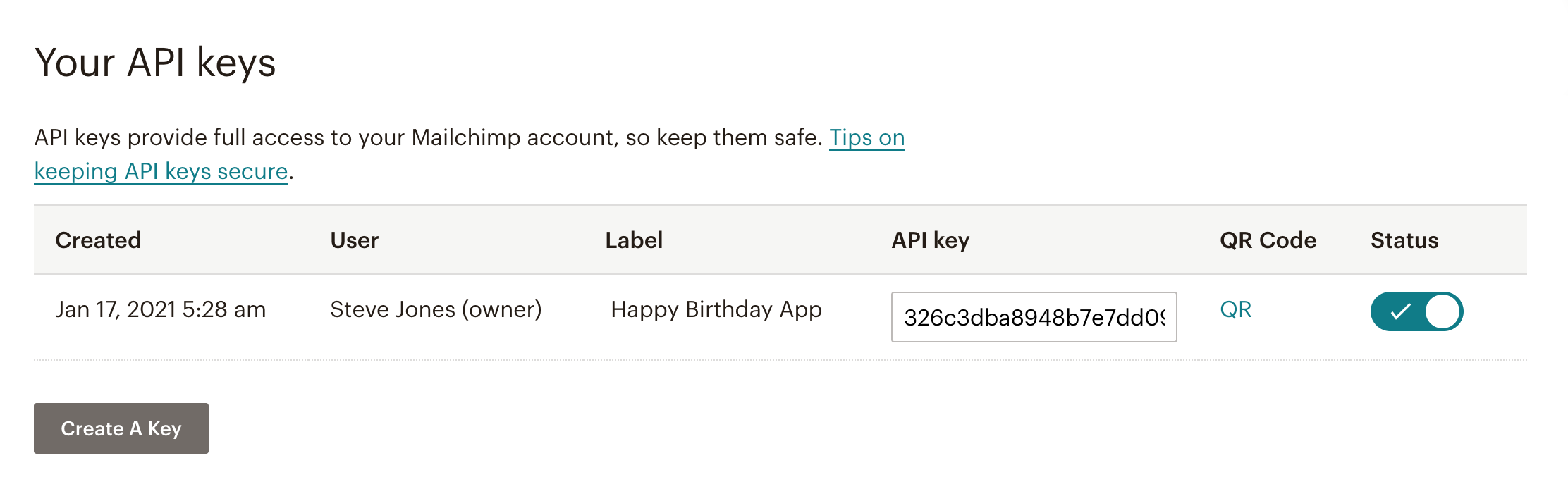Viewport: 1568px width, 489px height.
Task: Disable the Happy Birthday App key status toggle
Action: 1416,311
